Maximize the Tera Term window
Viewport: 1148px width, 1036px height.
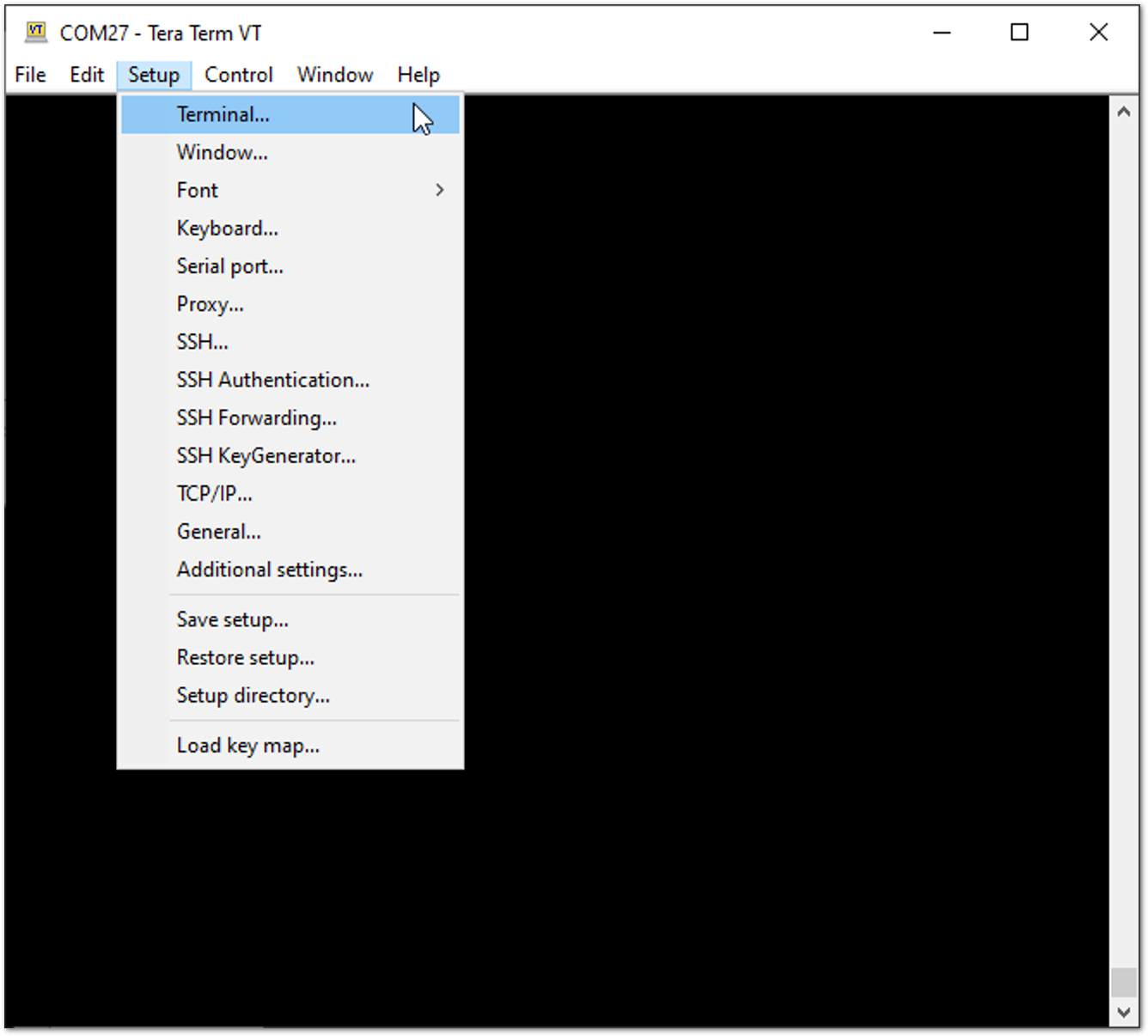pos(1019,33)
